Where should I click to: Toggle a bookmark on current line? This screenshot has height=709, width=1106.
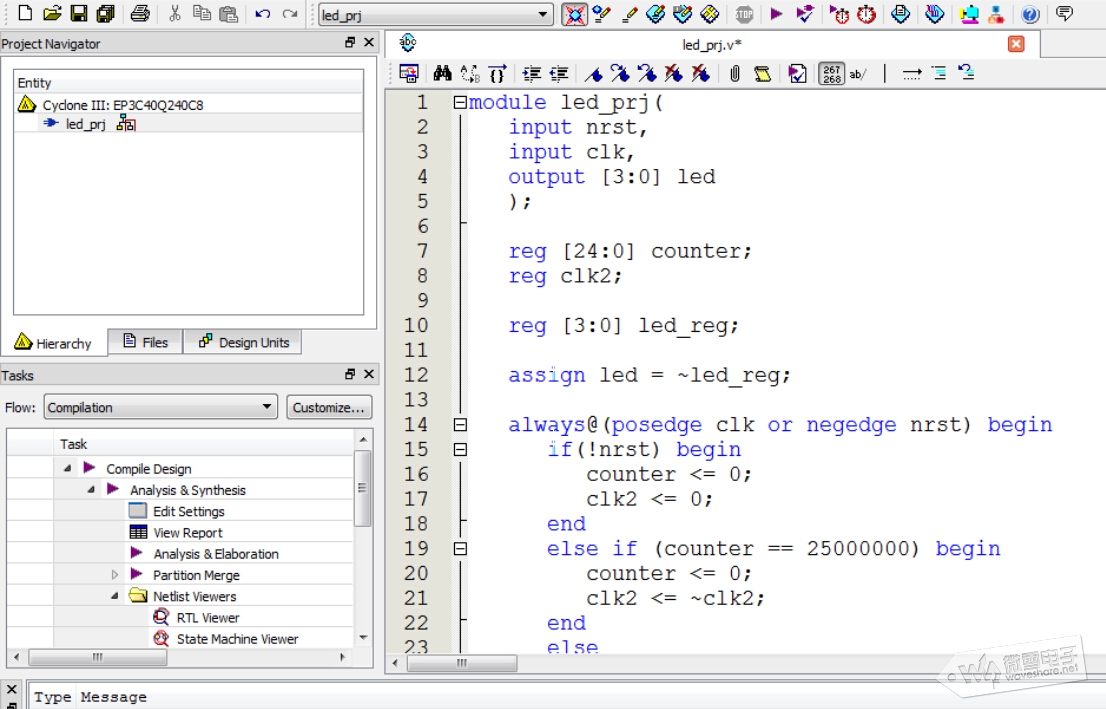pos(593,73)
